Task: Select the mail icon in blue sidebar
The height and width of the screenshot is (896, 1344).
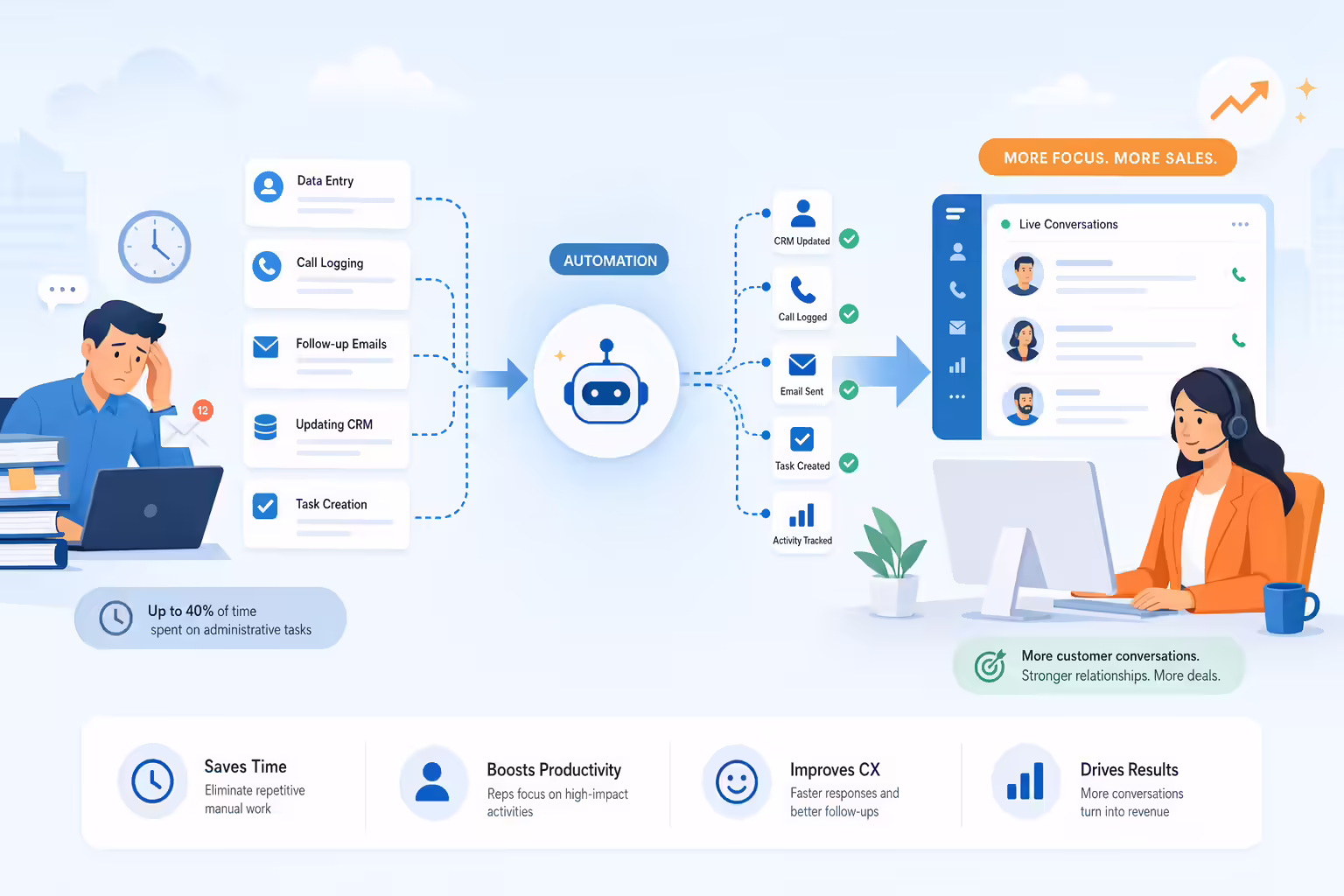Action: click(957, 327)
